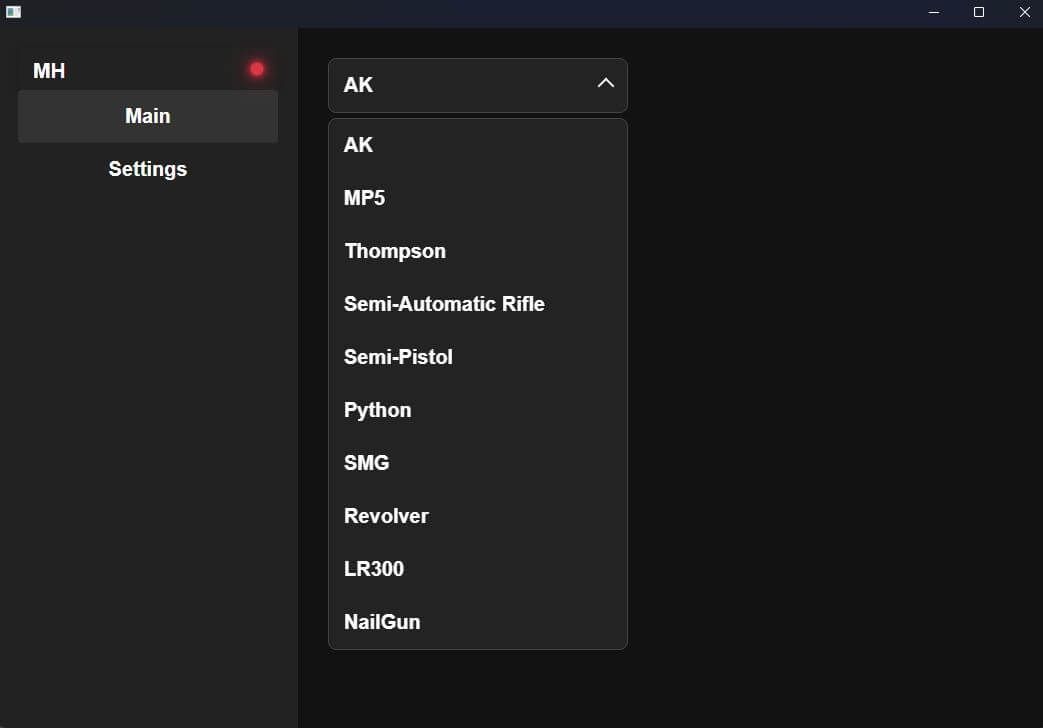1043x728 pixels.
Task: Open the Main tab in the sidebar
Action: (148, 116)
